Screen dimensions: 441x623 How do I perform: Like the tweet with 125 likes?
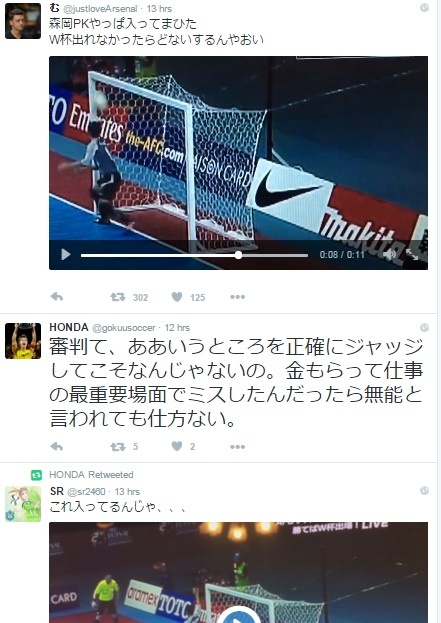tap(177, 297)
